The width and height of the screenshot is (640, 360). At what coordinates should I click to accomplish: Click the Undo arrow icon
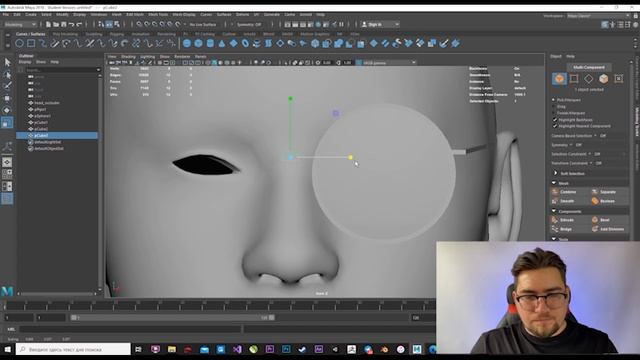72,24
